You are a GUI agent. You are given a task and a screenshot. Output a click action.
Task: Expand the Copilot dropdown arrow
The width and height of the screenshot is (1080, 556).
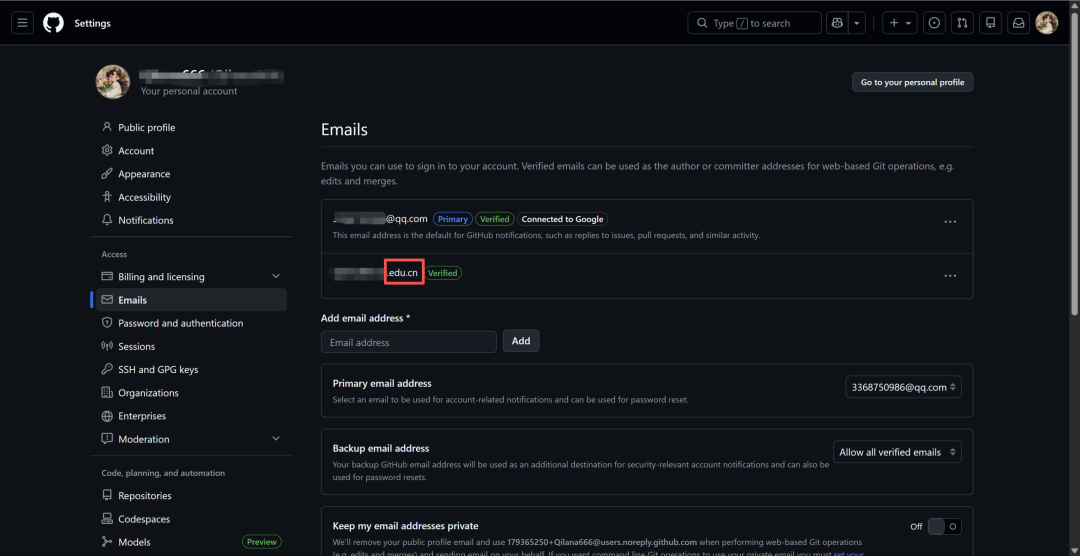857,23
